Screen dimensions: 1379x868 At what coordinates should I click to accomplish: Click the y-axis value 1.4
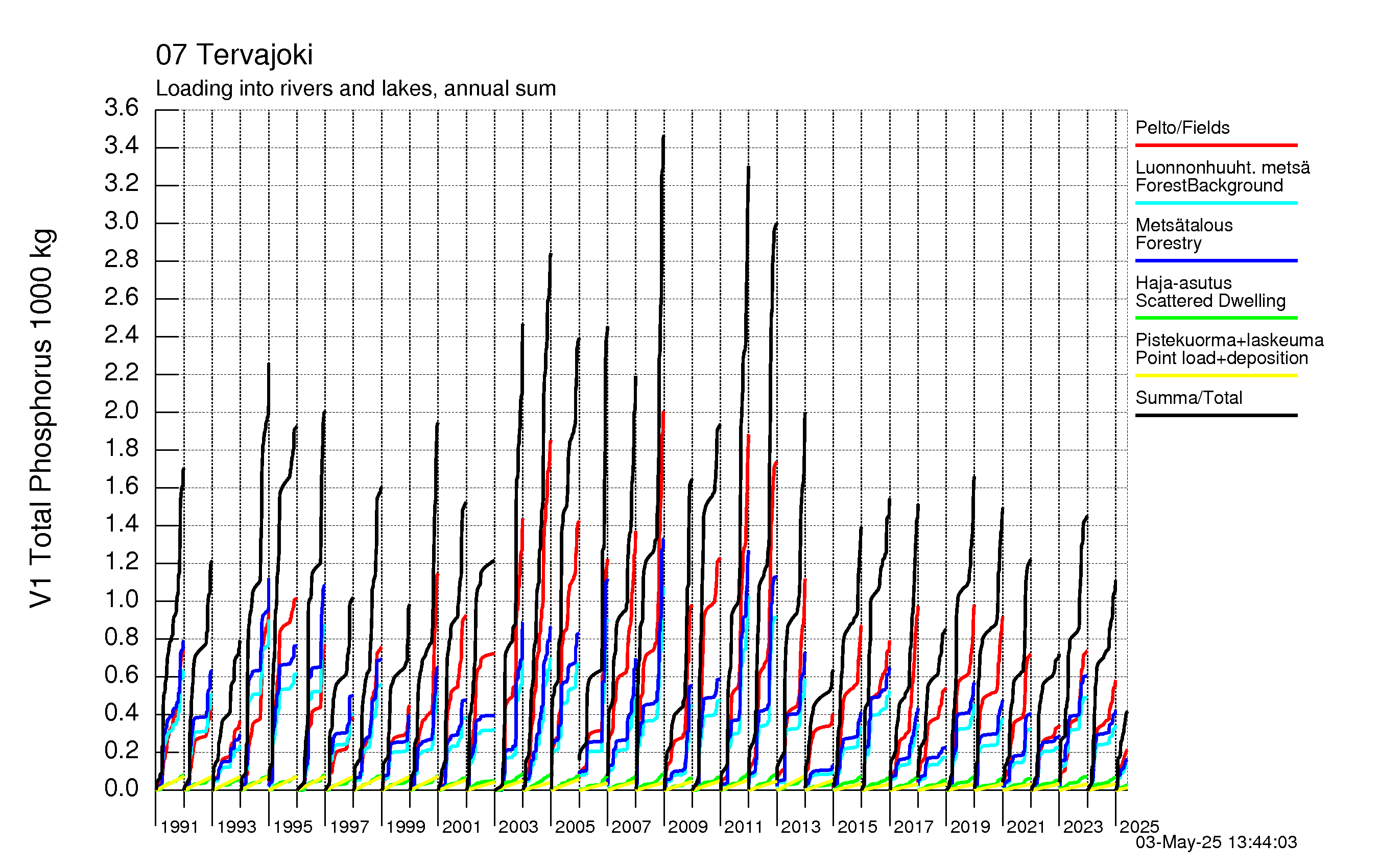click(122, 524)
